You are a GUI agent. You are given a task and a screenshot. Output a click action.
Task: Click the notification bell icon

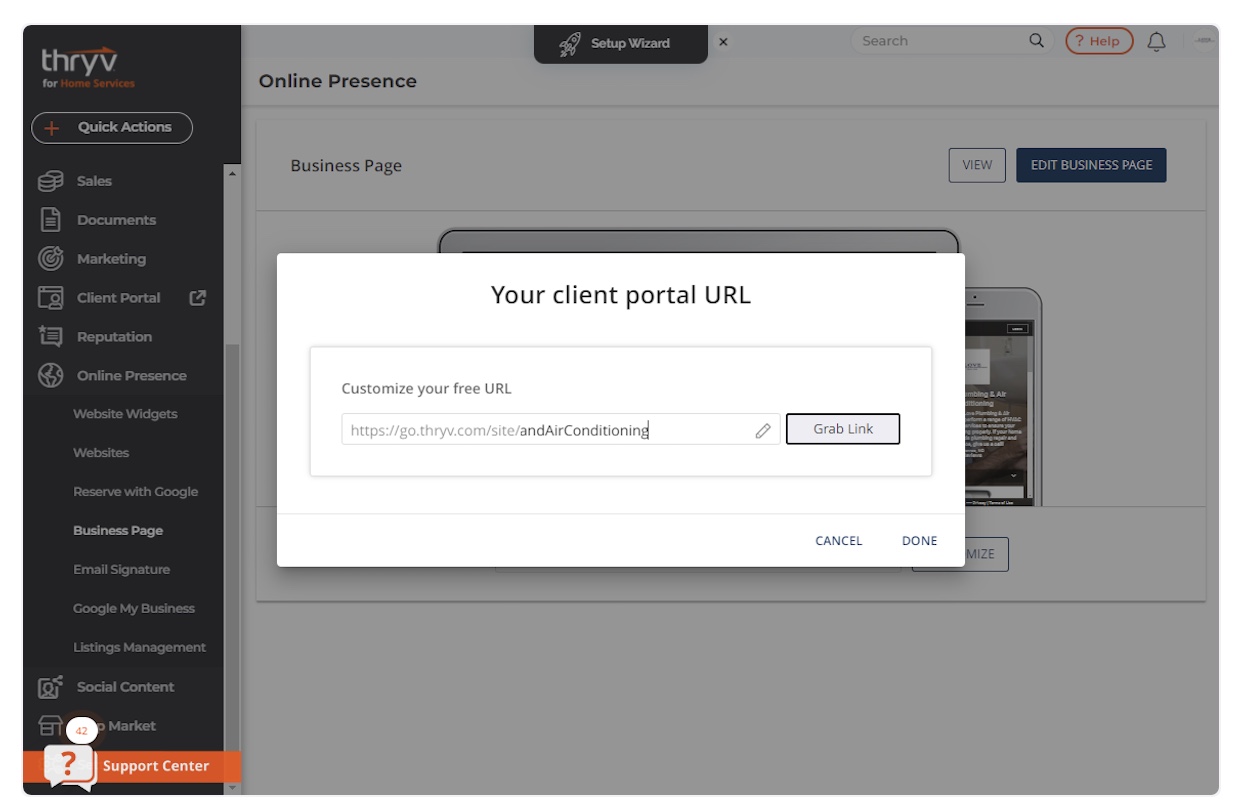point(1156,41)
